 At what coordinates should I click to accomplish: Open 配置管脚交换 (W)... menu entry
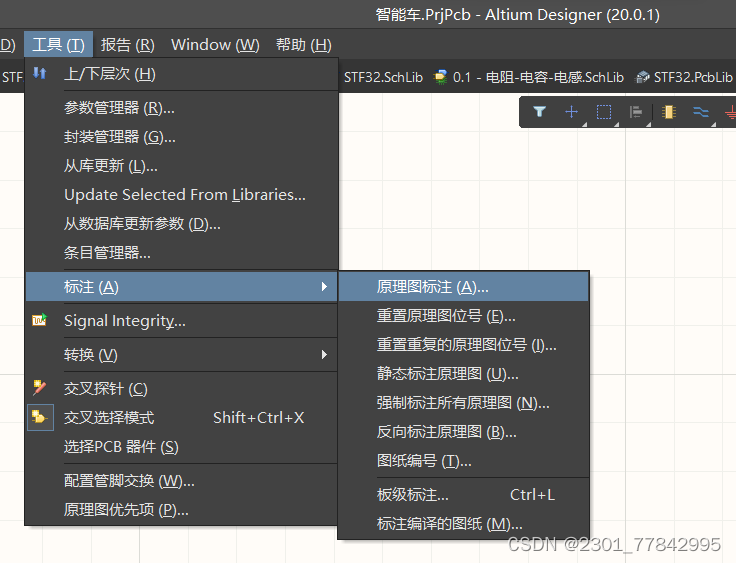[x=182, y=481]
